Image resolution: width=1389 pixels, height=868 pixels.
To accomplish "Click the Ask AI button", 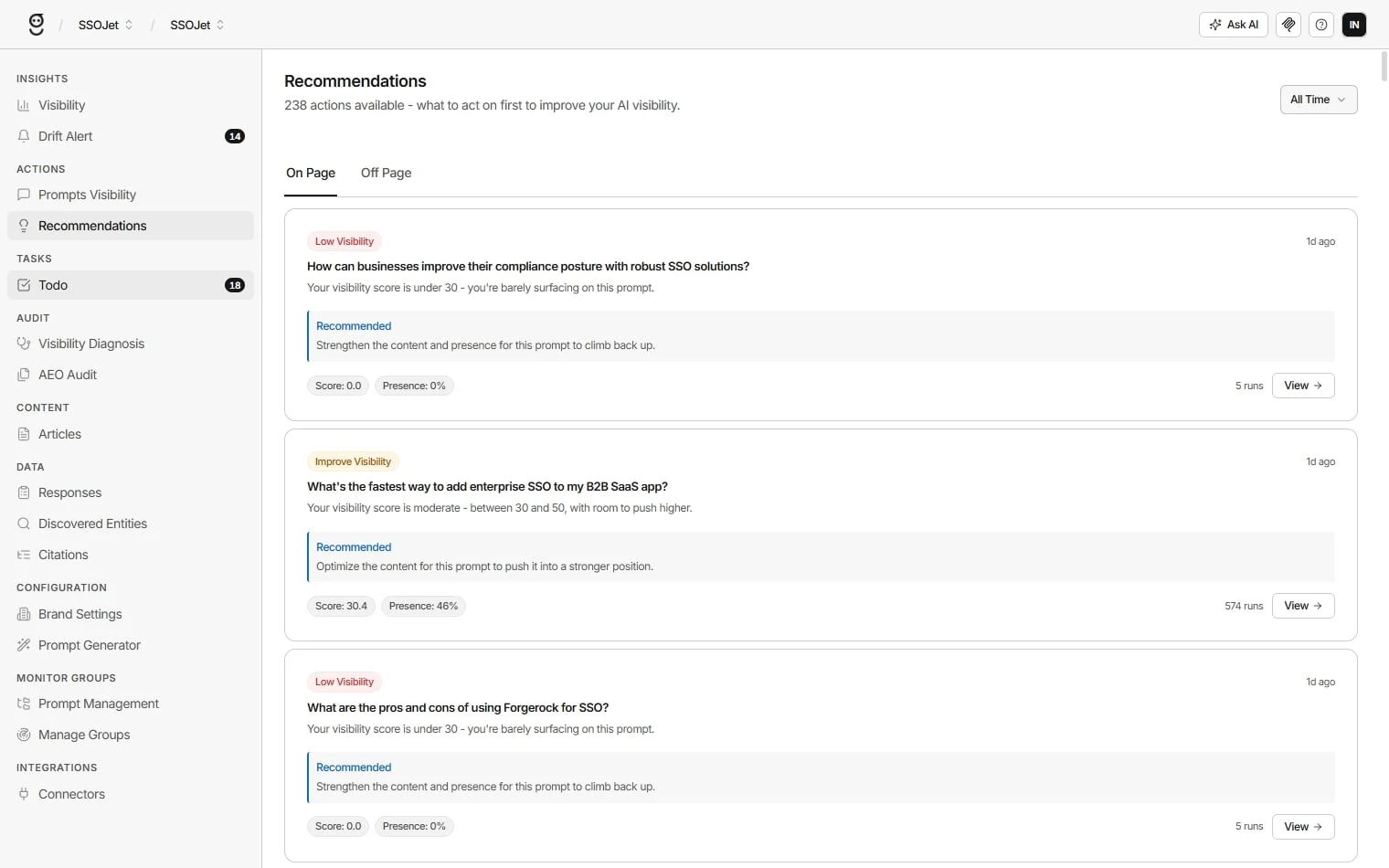I will tap(1234, 25).
